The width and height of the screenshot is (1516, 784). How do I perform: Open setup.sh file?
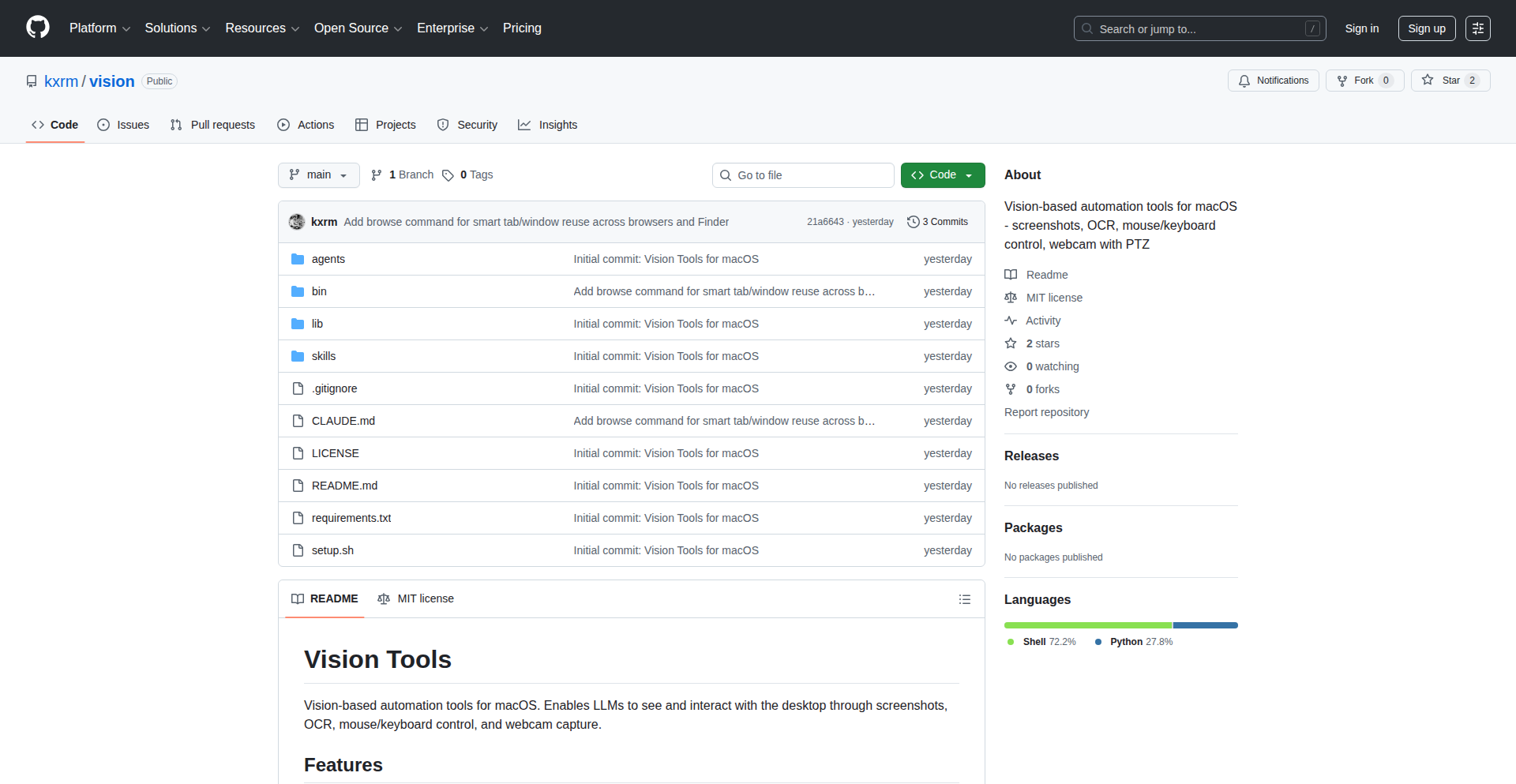[332, 550]
